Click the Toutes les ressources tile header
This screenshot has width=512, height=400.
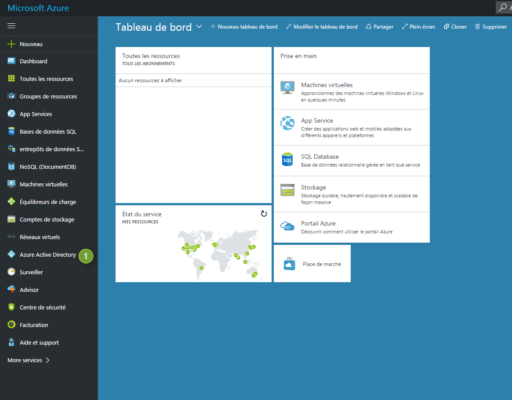(193, 60)
